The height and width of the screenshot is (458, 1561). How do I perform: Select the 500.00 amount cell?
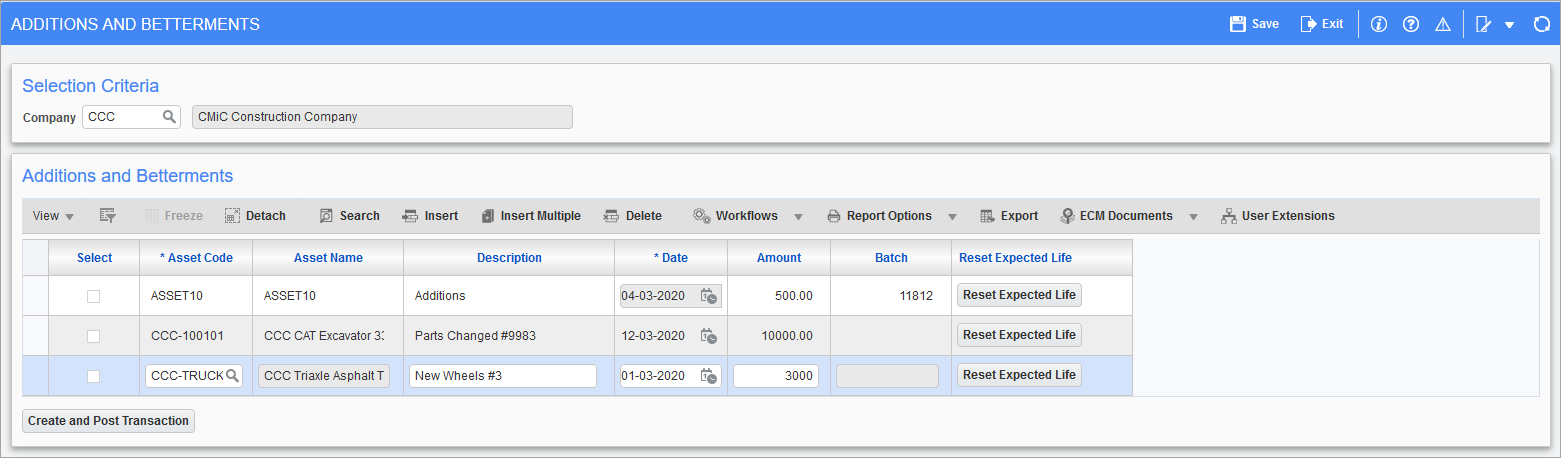tap(779, 296)
